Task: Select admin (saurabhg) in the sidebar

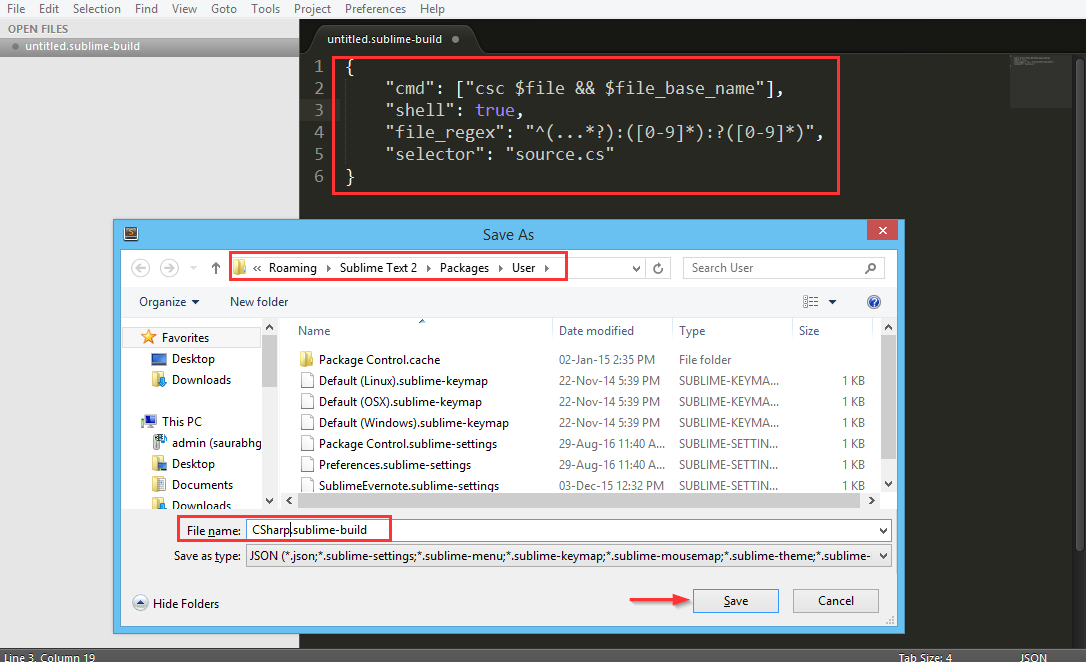Action: pyautogui.click(x=214, y=442)
